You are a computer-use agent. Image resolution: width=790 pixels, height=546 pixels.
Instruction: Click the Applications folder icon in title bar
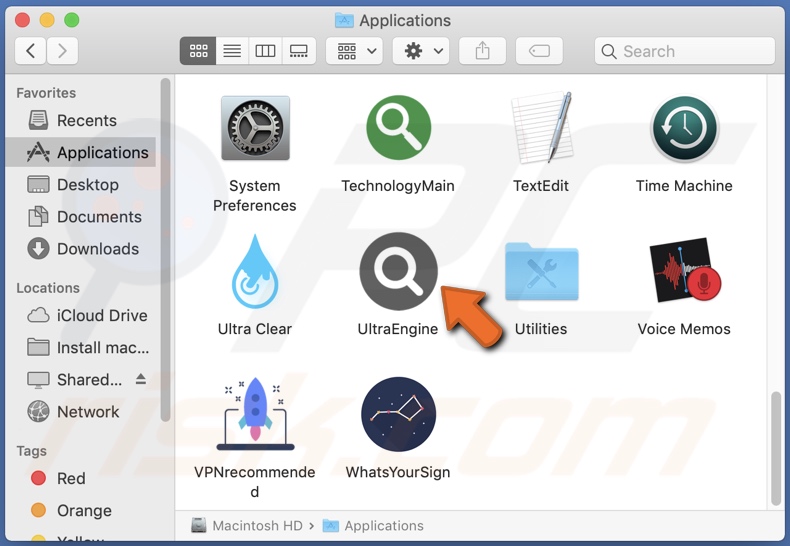click(x=344, y=20)
